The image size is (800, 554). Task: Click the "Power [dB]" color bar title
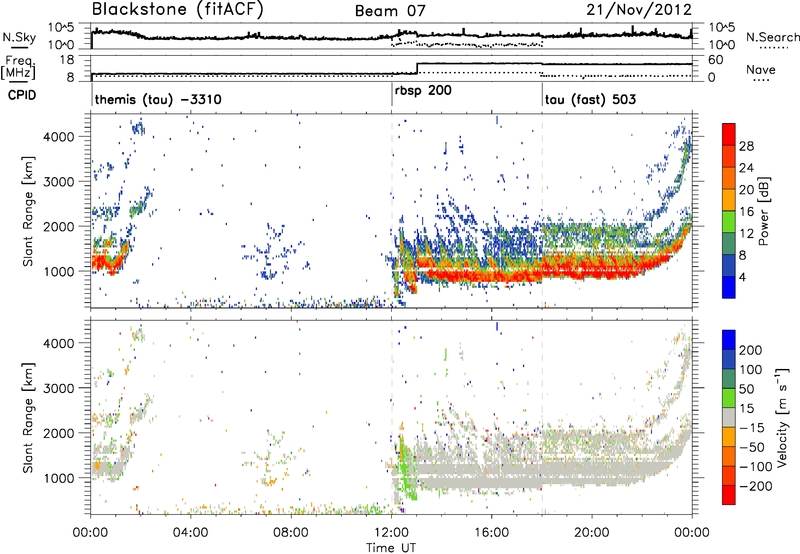[764, 211]
